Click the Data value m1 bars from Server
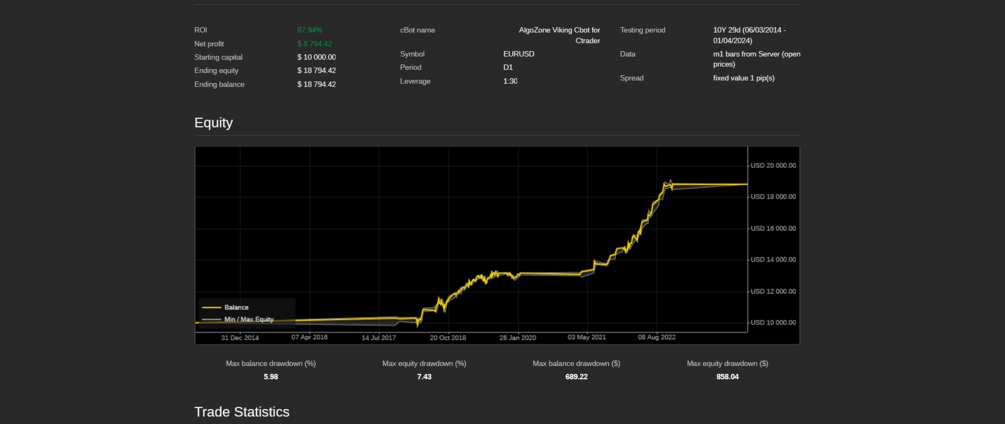This screenshot has height=424, width=1005. click(756, 59)
